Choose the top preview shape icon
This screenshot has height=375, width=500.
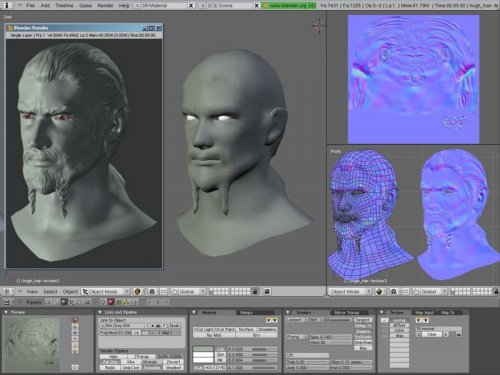pyautogui.click(x=75, y=320)
